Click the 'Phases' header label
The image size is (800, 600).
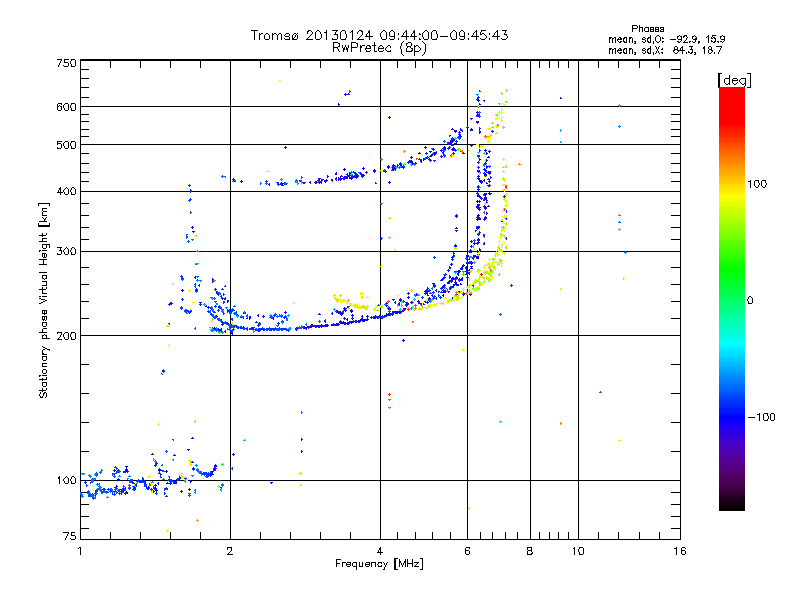point(647,29)
